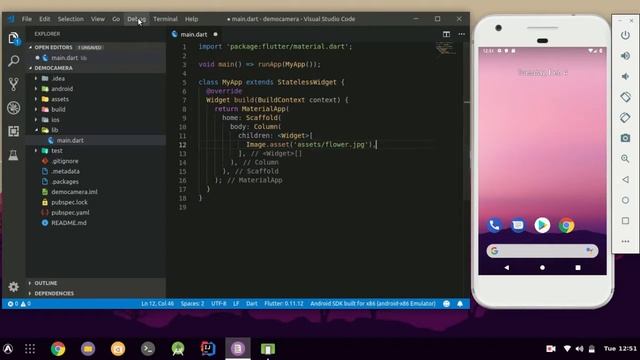
Task: Click the emulator zoom icon
Action: [625, 159]
